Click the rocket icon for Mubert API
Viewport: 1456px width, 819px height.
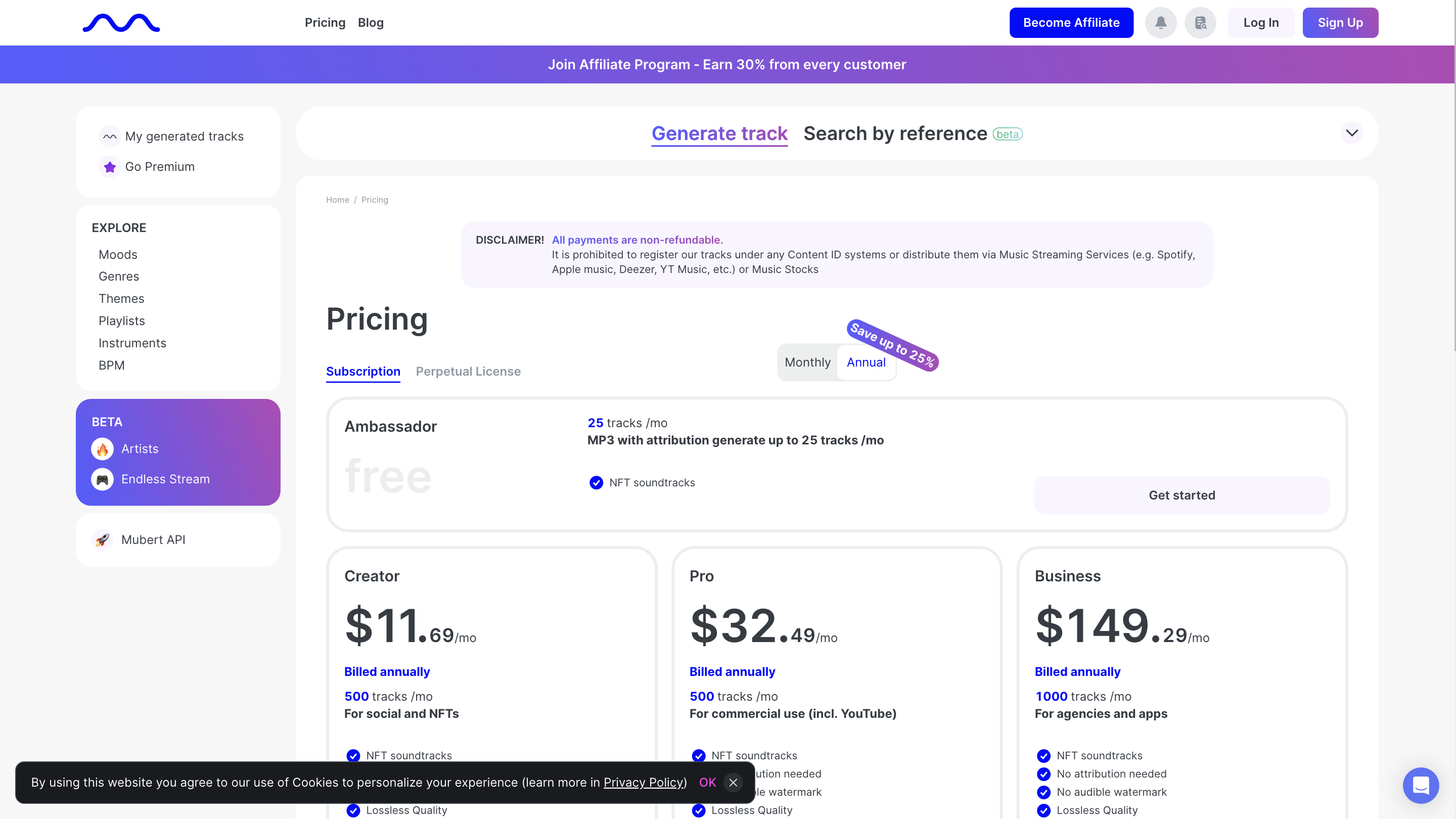102,540
